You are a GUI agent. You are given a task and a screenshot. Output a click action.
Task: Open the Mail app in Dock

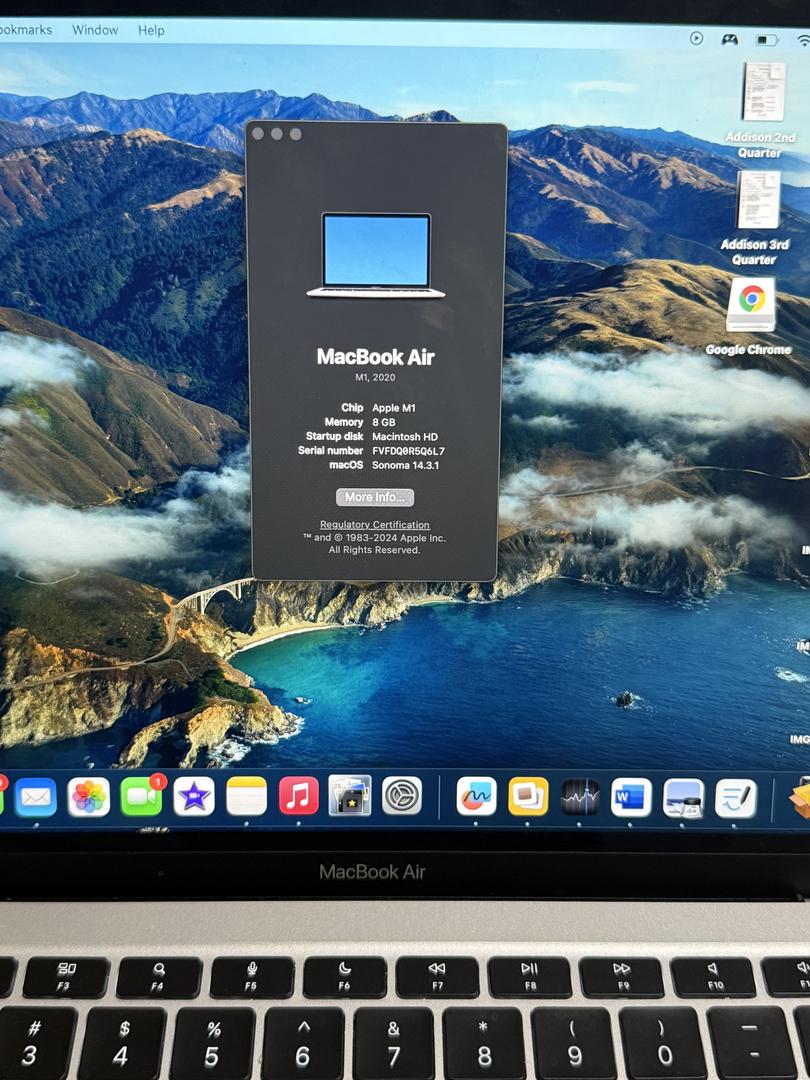[x=35, y=797]
